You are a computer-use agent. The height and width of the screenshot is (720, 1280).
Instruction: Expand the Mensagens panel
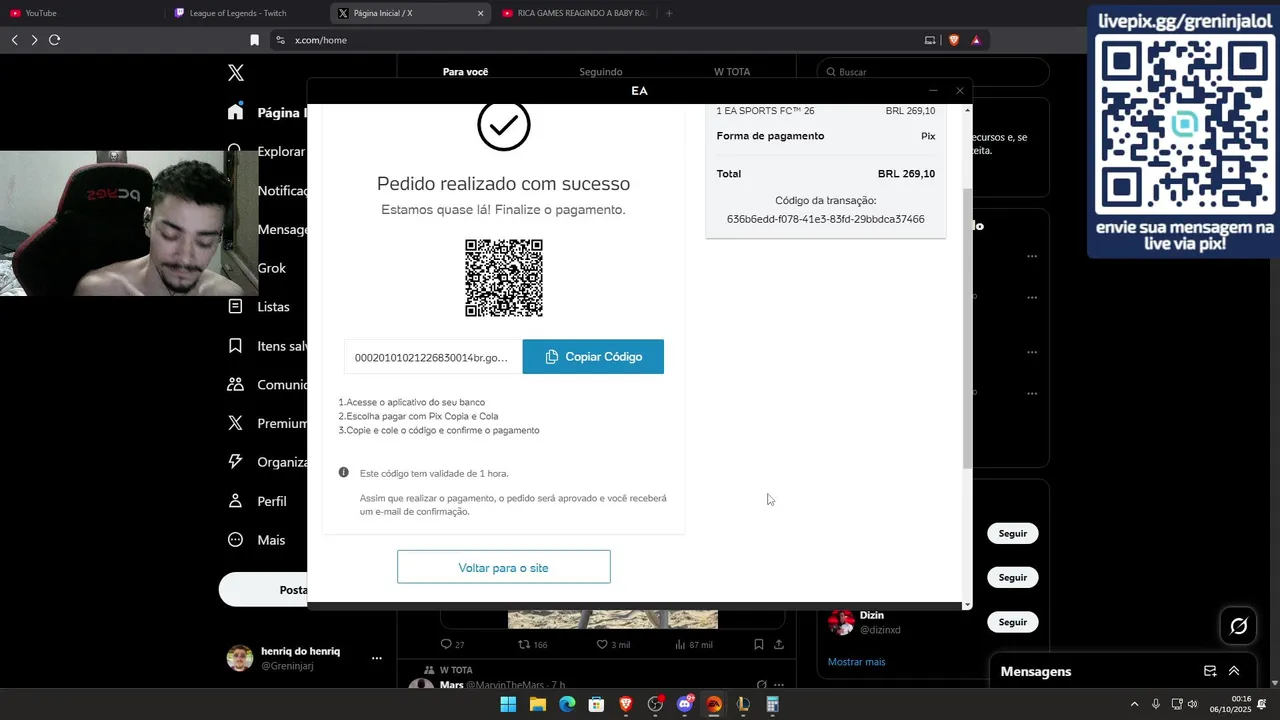[x=1234, y=671]
